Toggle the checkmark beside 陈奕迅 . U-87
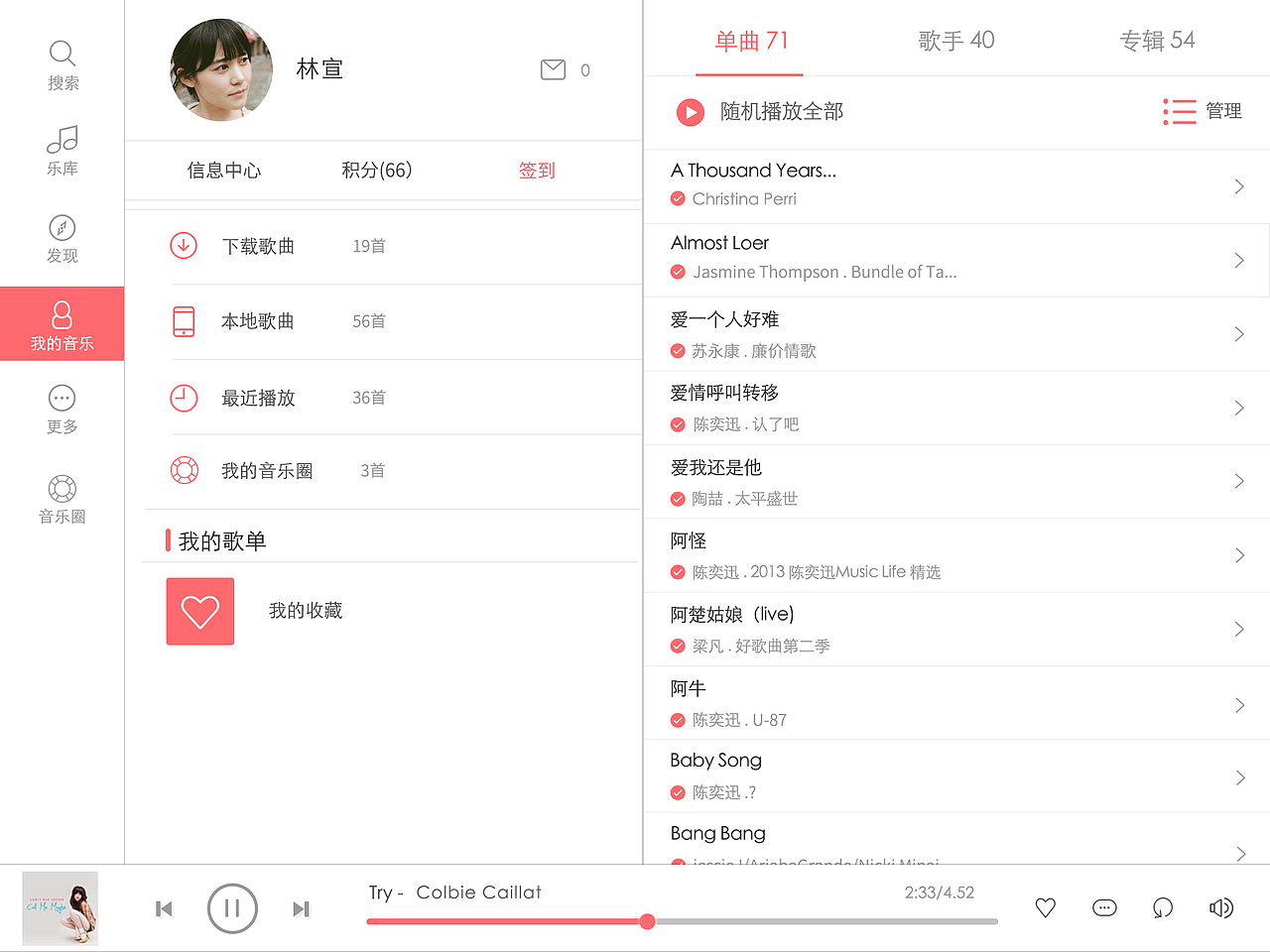 click(x=678, y=720)
